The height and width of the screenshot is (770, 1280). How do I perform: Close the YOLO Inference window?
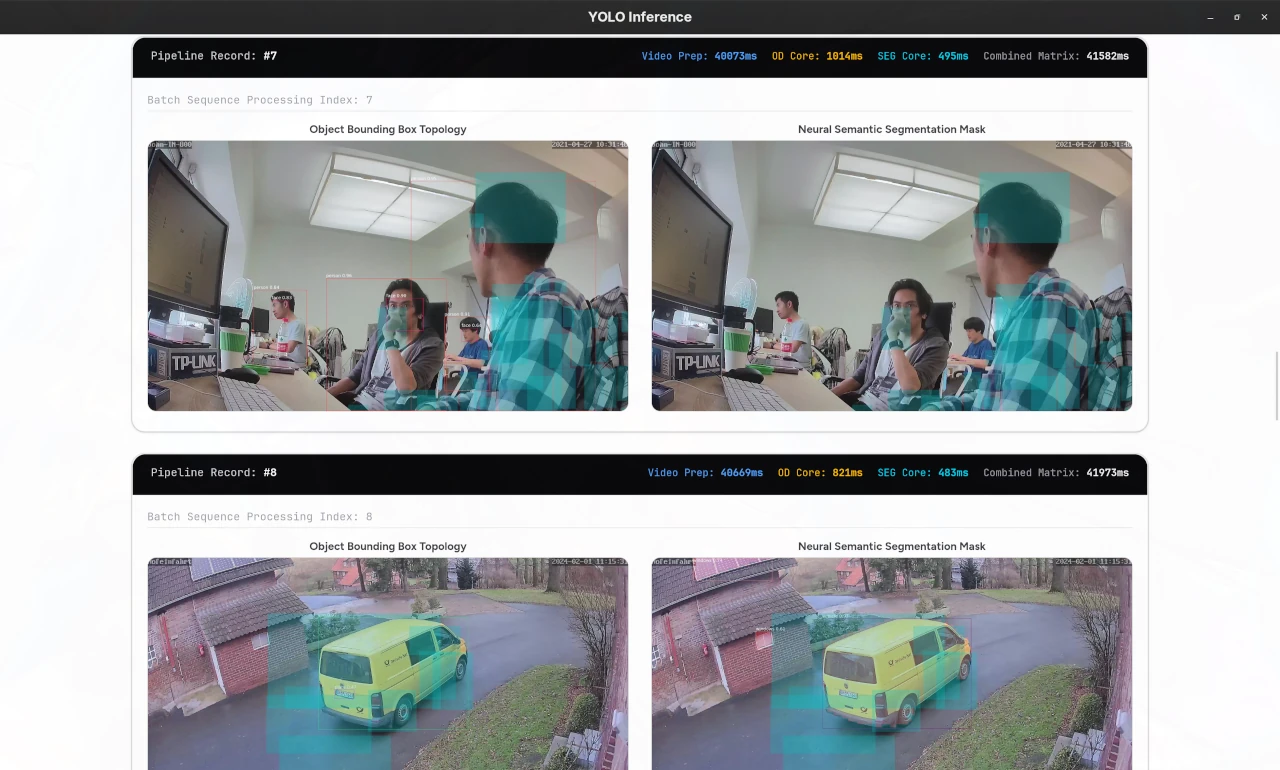tap(1264, 17)
